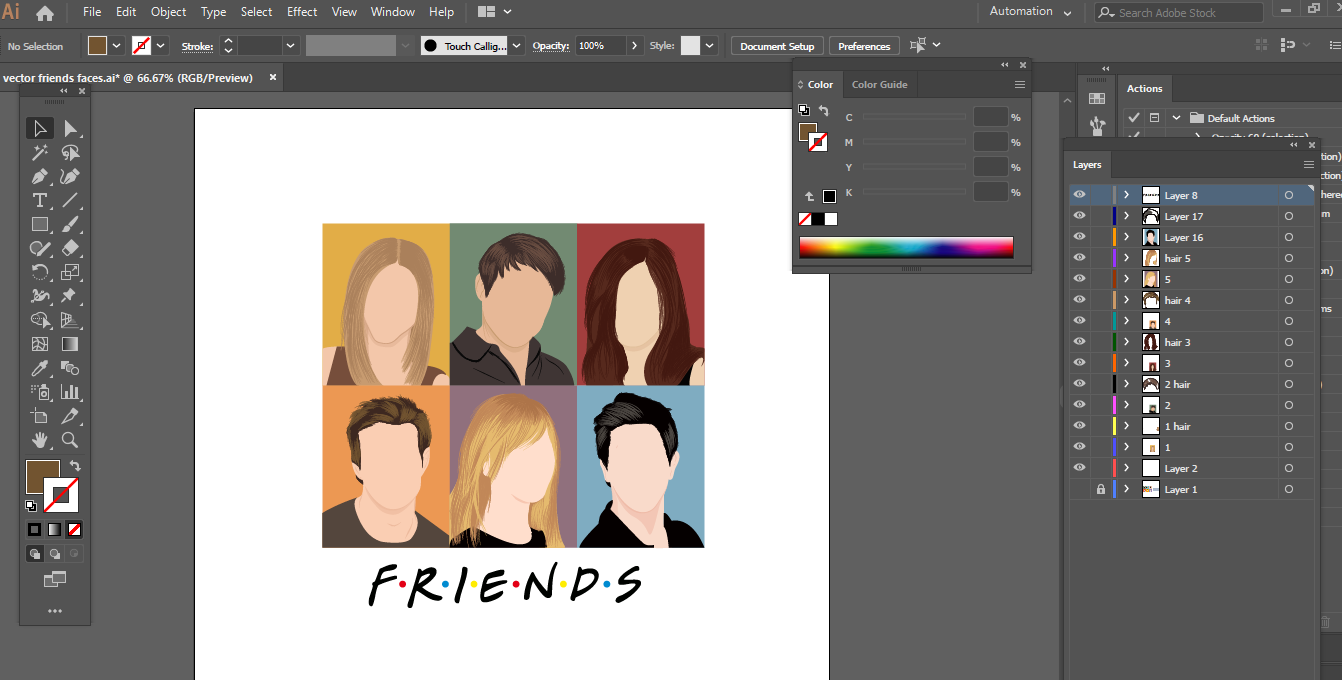
Task: Hide Layer 8 with its eye icon
Action: tap(1079, 195)
